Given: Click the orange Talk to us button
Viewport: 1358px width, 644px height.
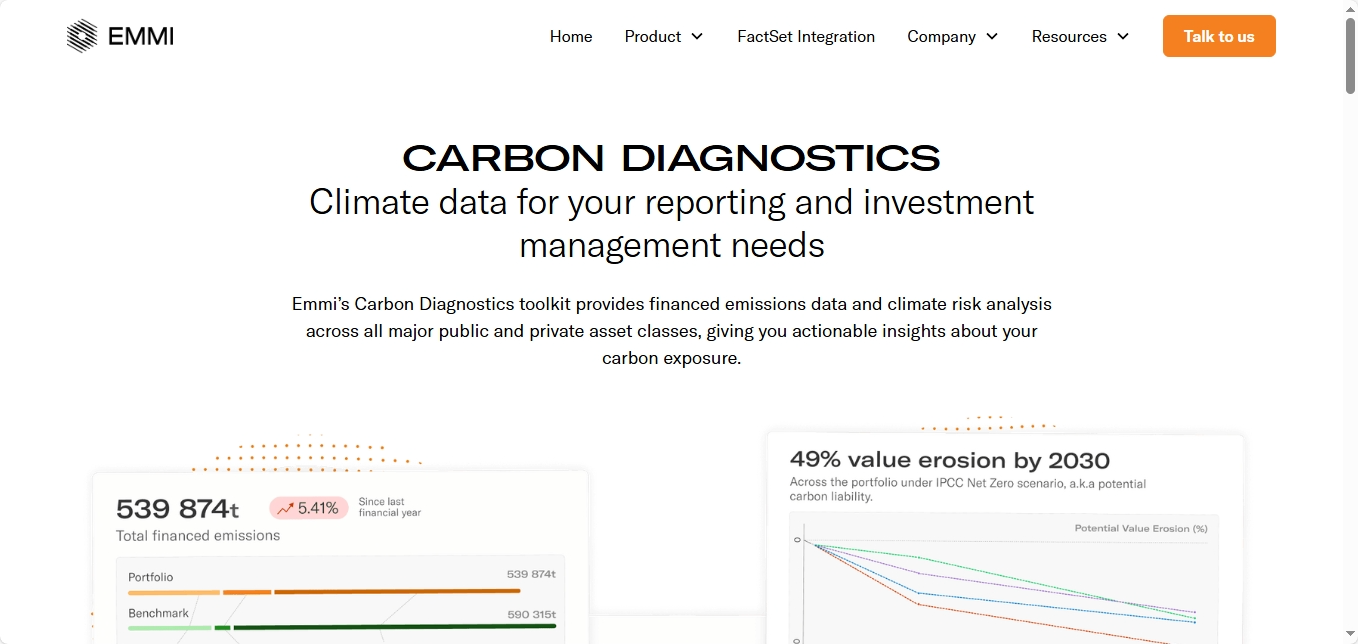Looking at the screenshot, I should click(x=1218, y=35).
